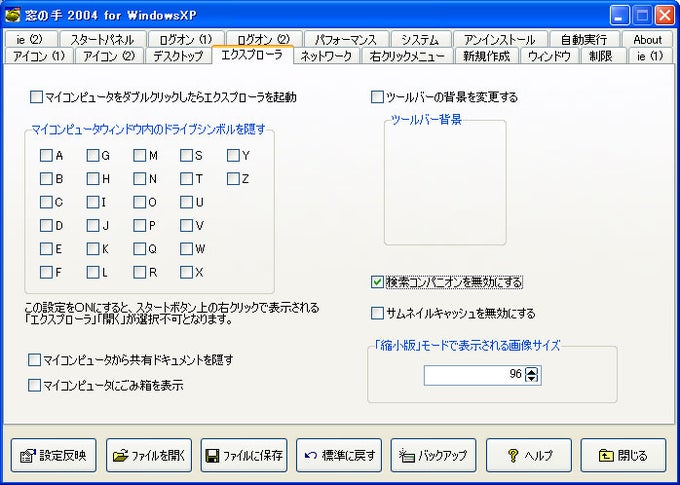Viewport: 680px width, 485px height.
Task: Restore defaults with 標準に戻す button
Action: click(x=339, y=455)
